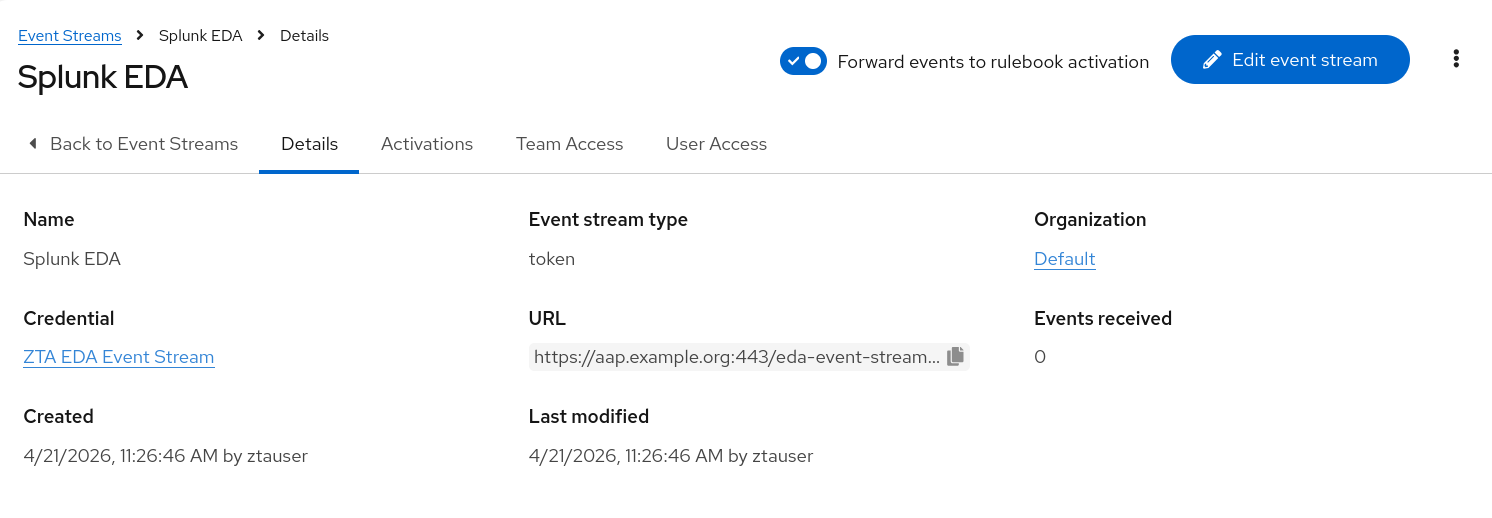
Task: Click the Organization field label
Action: [1090, 219]
